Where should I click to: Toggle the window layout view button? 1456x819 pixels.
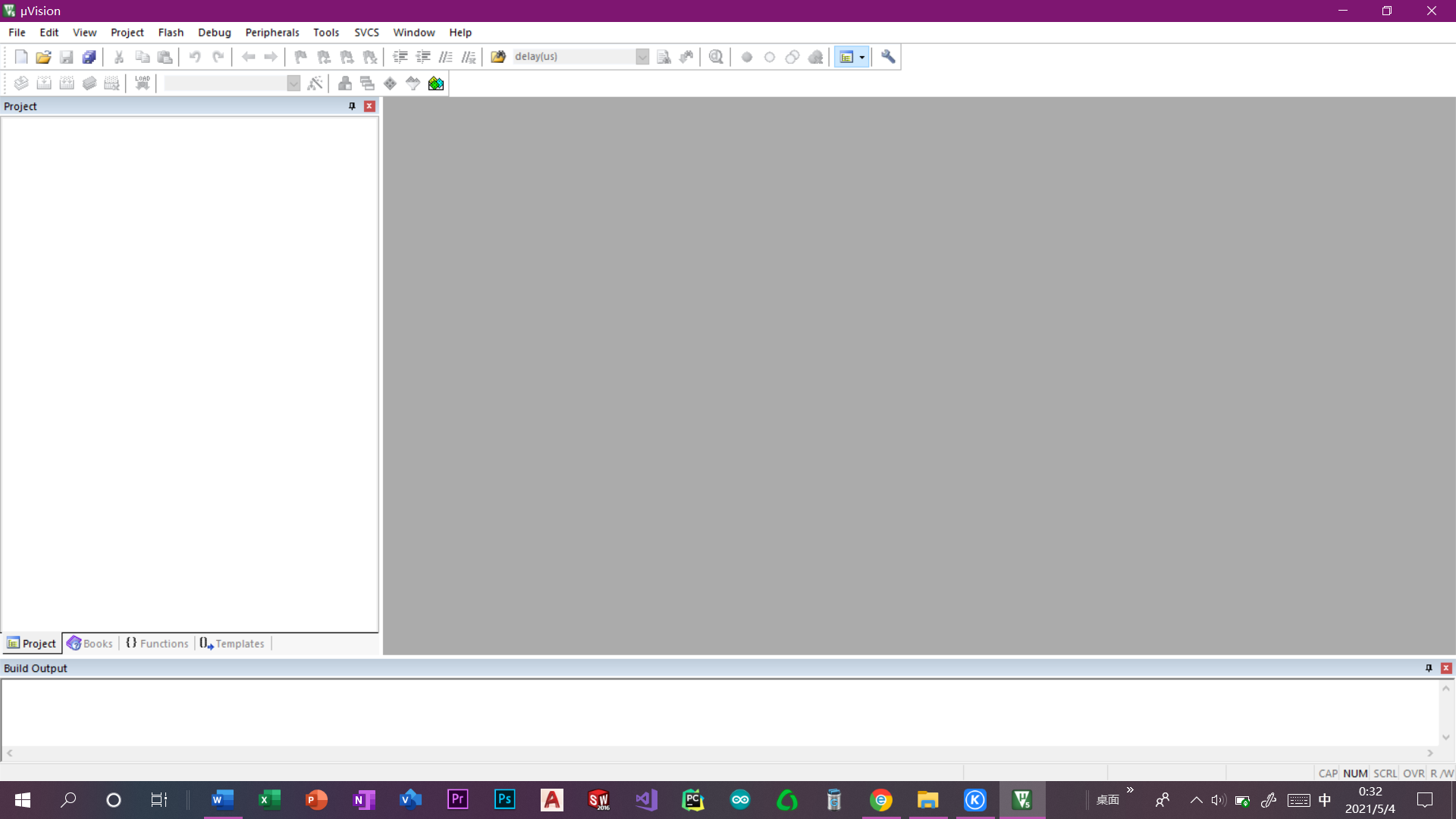pyautogui.click(x=846, y=57)
